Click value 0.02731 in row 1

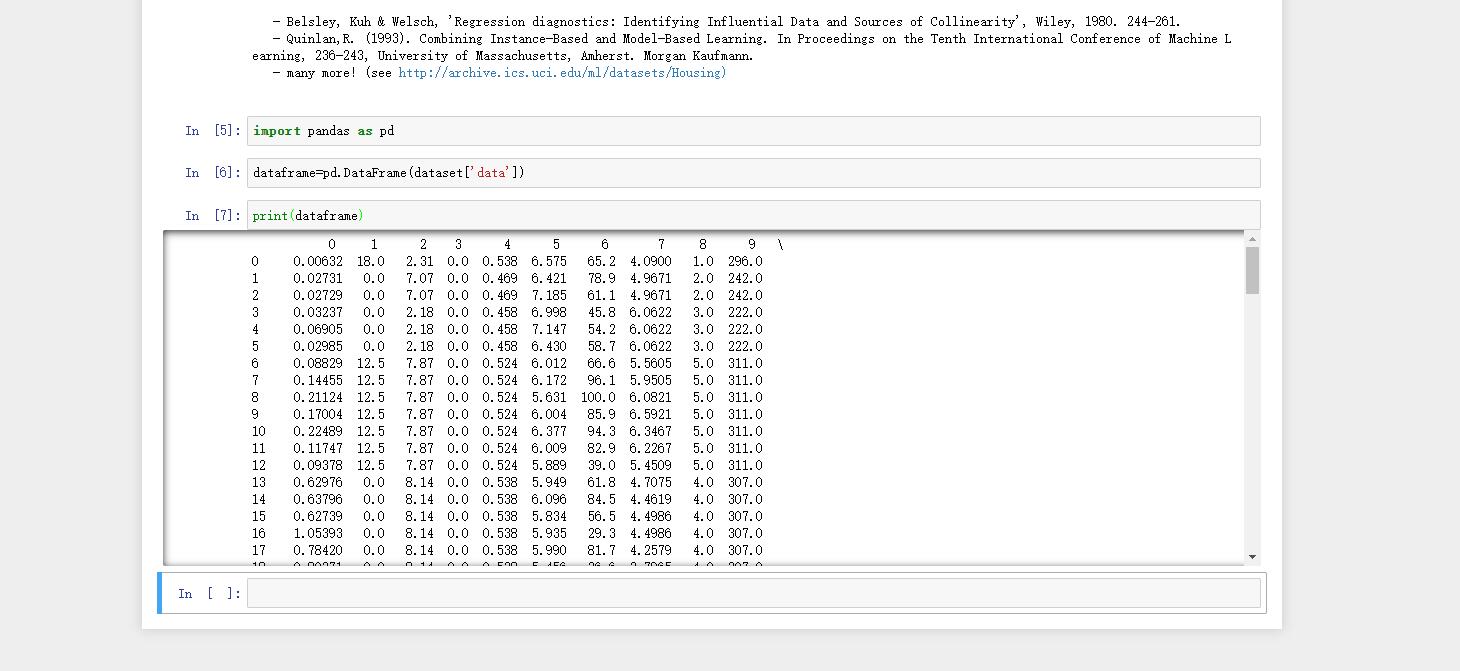318,279
